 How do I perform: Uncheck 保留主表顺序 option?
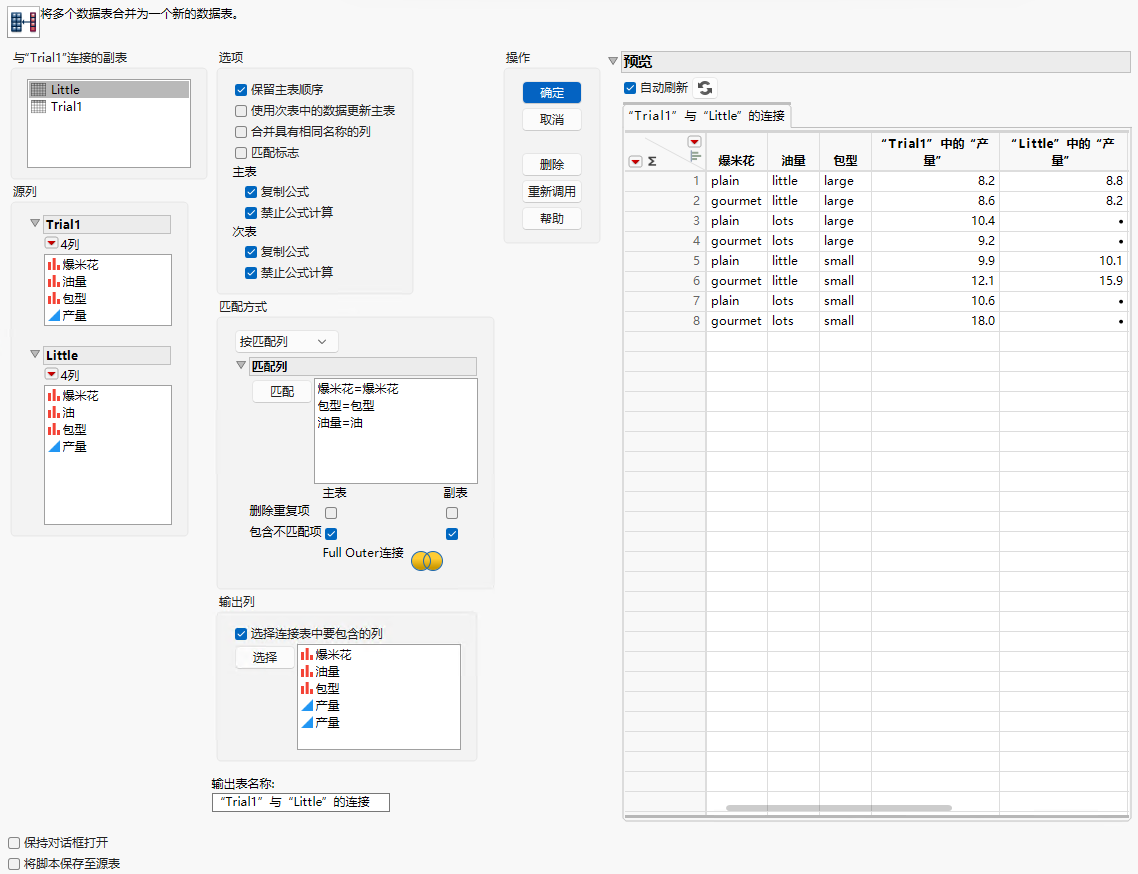[241, 90]
